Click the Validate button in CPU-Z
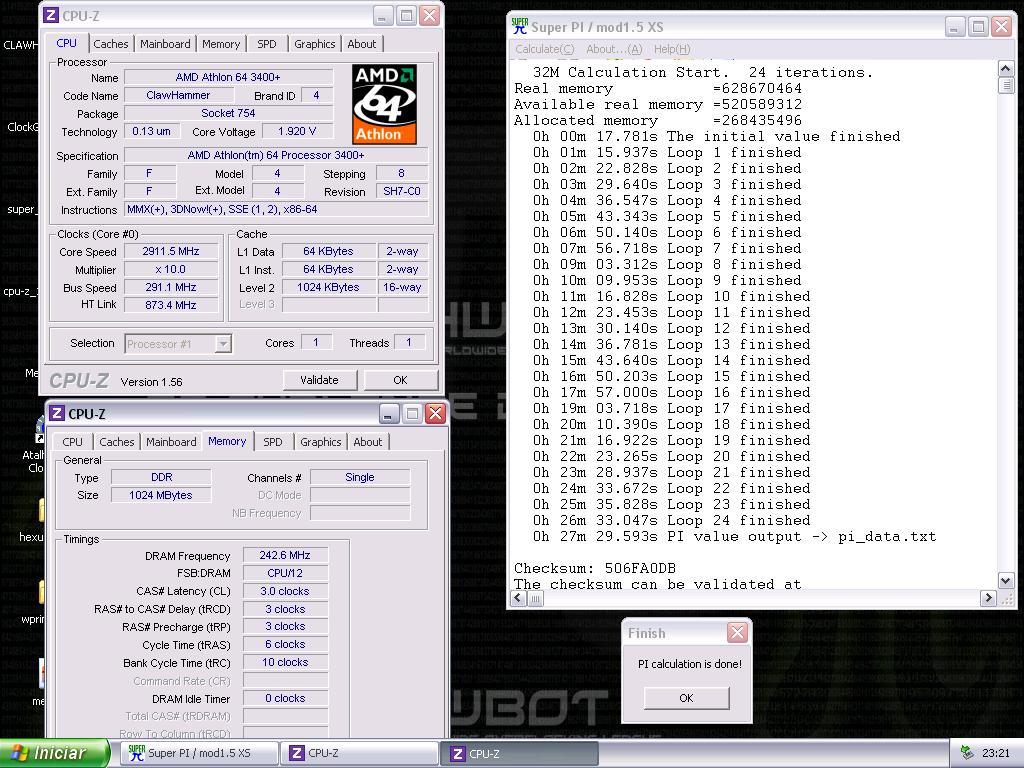The image size is (1024, 768). click(319, 380)
